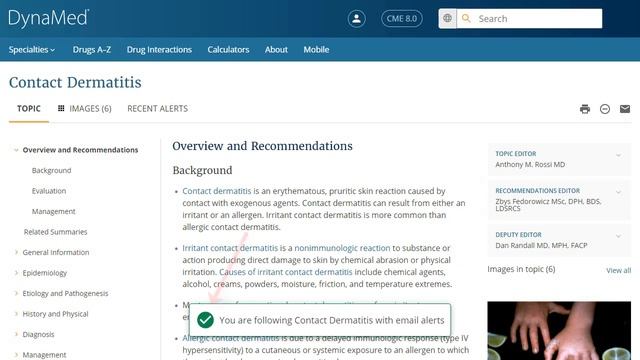Open Mobile in navigation bar

pos(316,50)
